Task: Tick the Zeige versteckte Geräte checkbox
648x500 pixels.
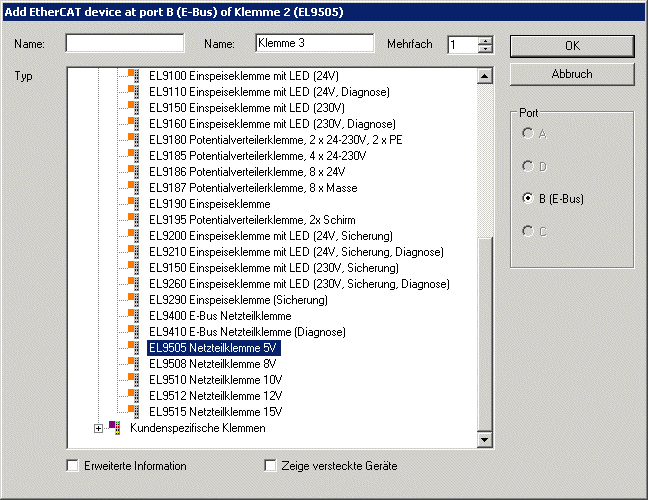Action: coord(270,466)
